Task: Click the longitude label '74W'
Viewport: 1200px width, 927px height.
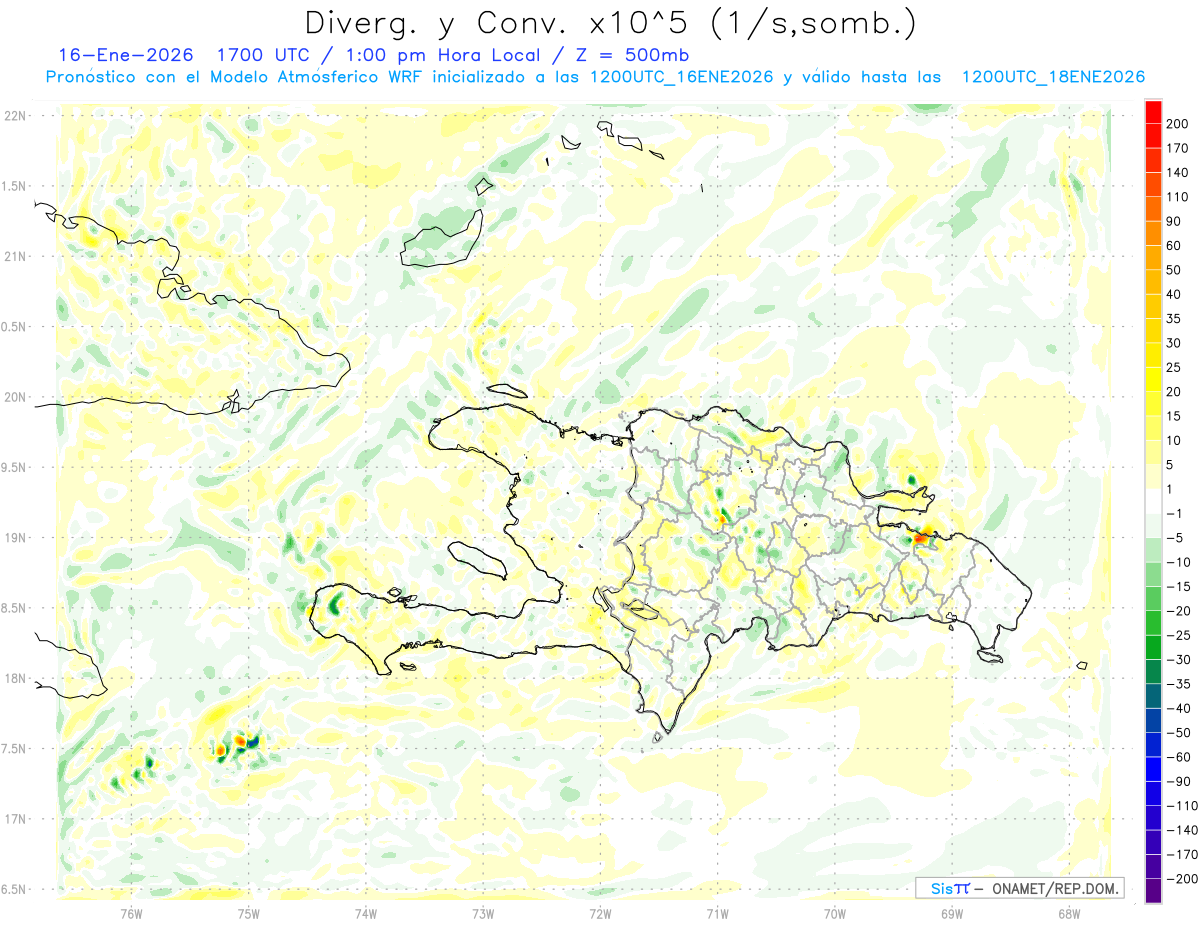Action: coord(366,913)
